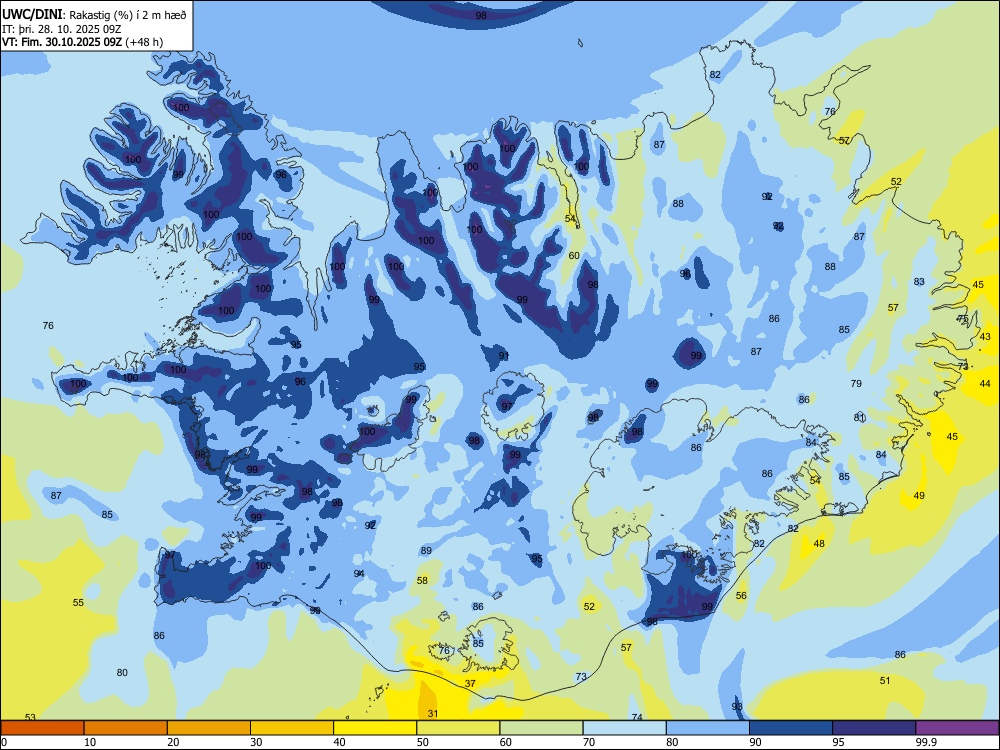Pick the navy 95–99.9 legend swatch
Viewport: 1000px width, 750px height.
(x=874, y=728)
